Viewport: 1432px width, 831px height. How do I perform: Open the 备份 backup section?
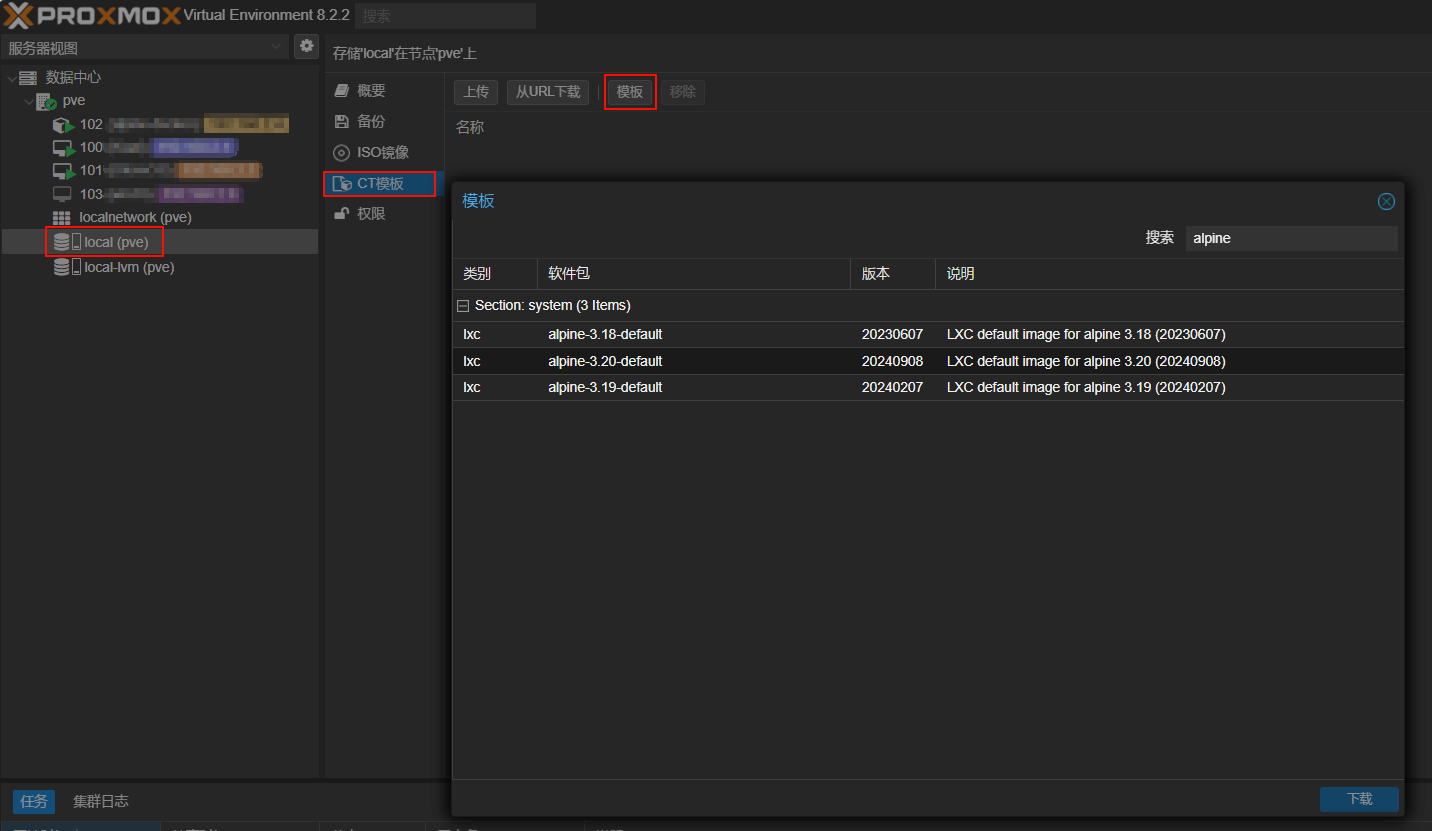tap(370, 122)
